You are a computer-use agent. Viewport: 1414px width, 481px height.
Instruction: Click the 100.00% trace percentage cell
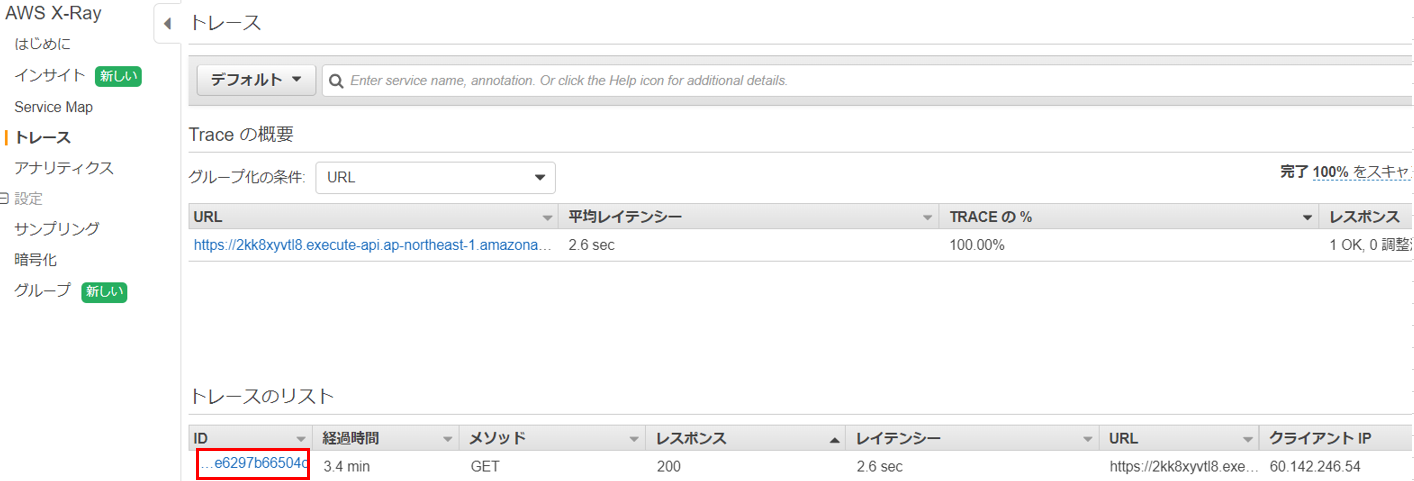click(x=977, y=245)
